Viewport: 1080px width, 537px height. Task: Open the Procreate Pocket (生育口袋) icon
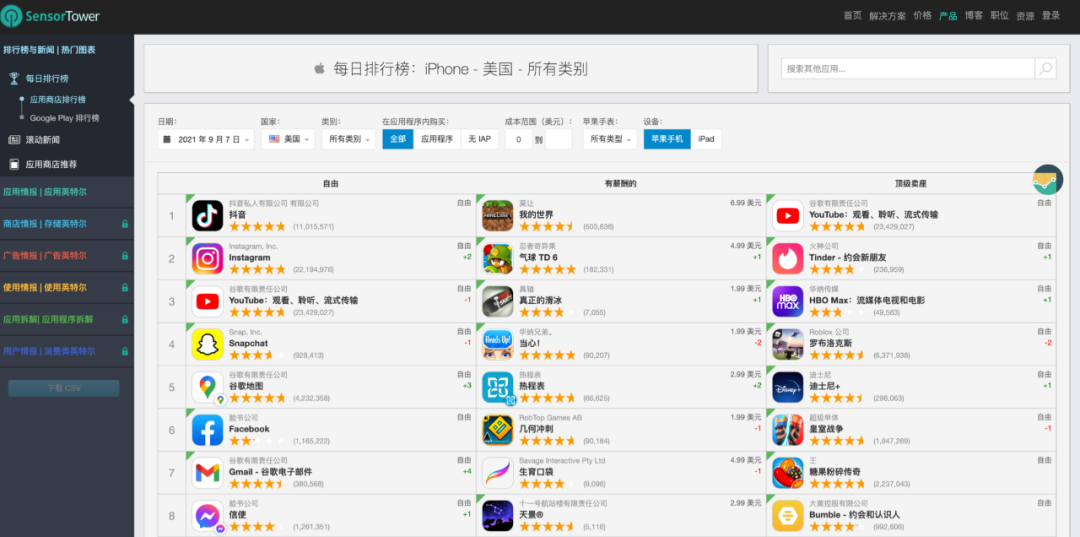pyautogui.click(x=497, y=472)
